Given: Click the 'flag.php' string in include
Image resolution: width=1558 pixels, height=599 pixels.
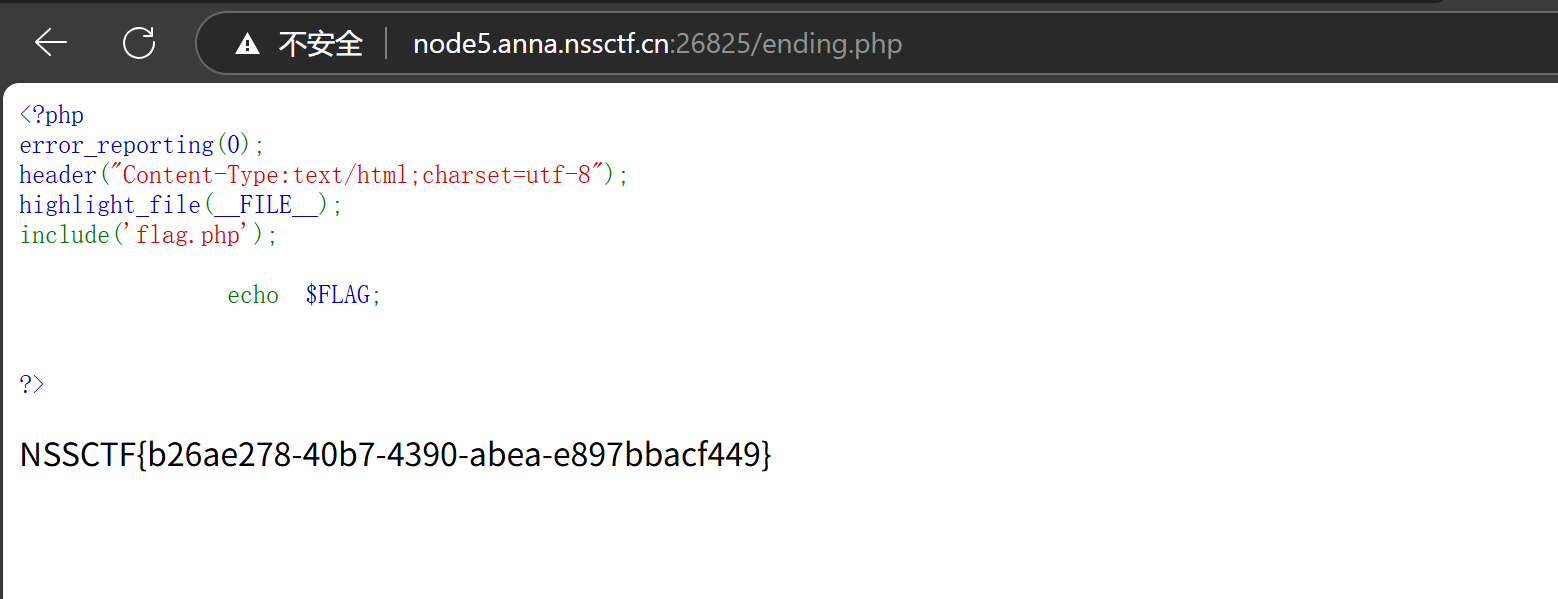Looking at the screenshot, I should (x=187, y=235).
